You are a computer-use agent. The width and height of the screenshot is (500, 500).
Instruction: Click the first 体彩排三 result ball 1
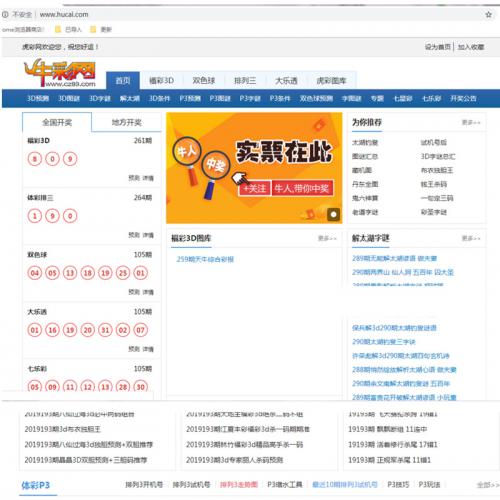35,216
